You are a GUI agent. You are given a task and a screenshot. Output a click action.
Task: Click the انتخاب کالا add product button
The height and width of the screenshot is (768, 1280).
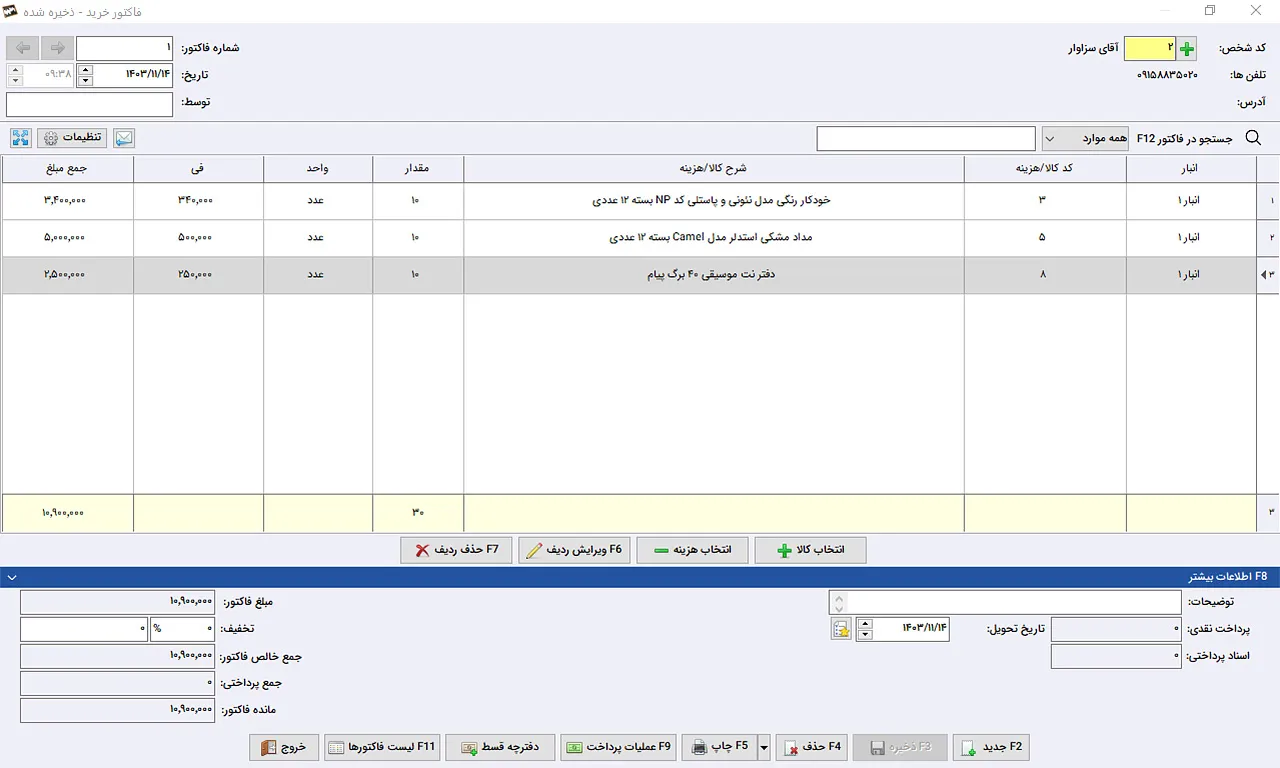pos(810,550)
